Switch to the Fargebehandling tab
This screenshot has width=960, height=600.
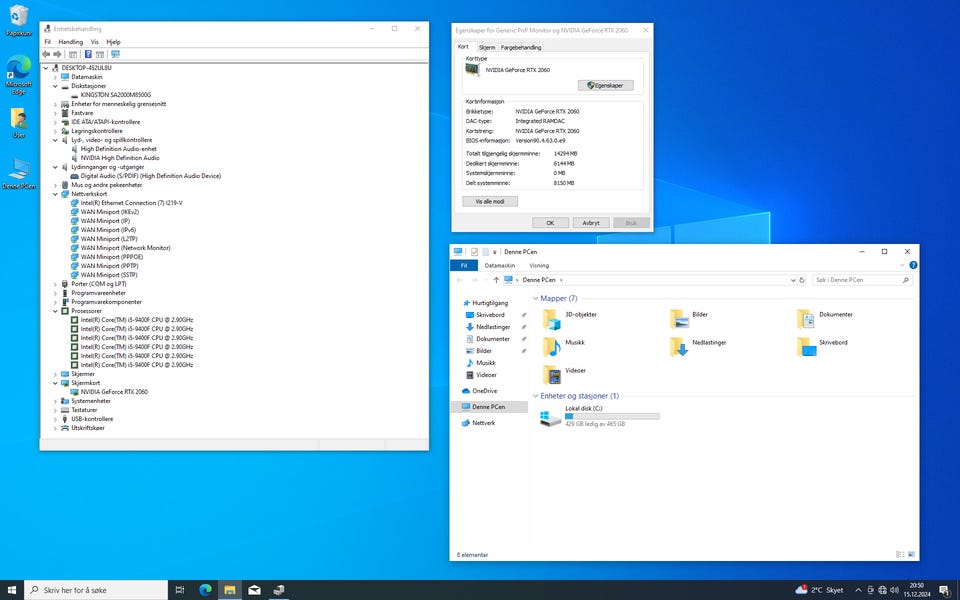pyautogui.click(x=521, y=47)
